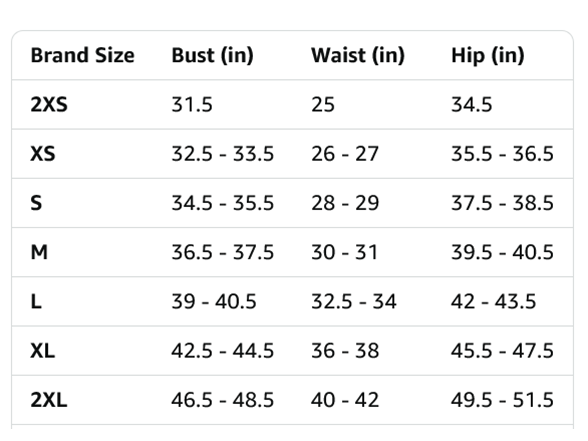Select the XS size row label

(x=43, y=154)
